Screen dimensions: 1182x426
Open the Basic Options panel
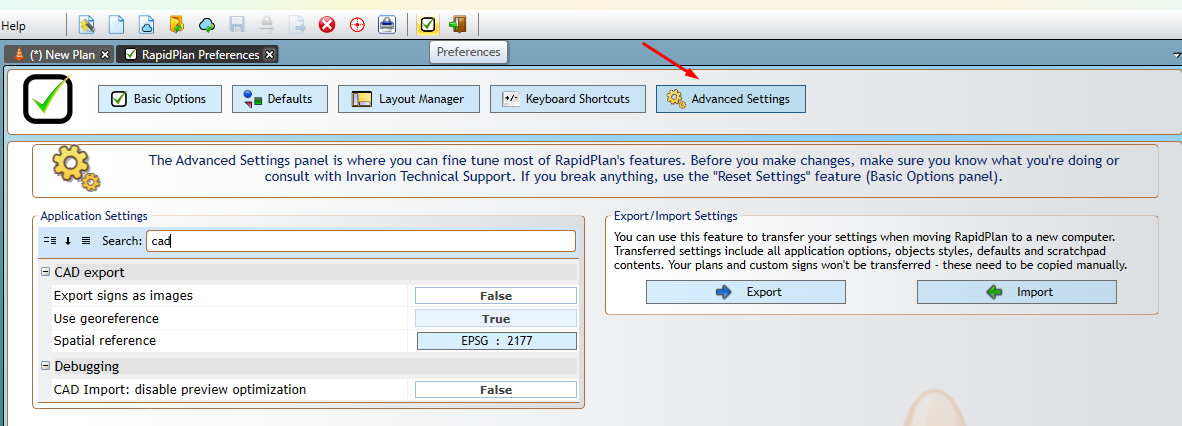tap(160, 99)
